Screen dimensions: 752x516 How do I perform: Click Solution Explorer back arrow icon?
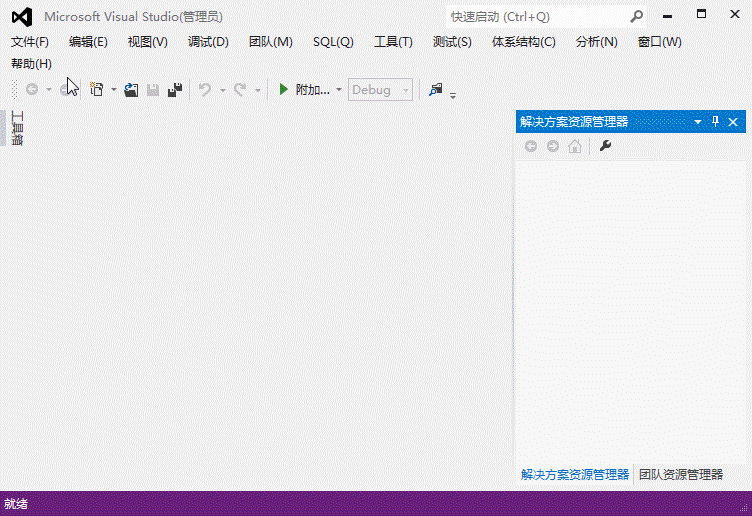(531, 146)
